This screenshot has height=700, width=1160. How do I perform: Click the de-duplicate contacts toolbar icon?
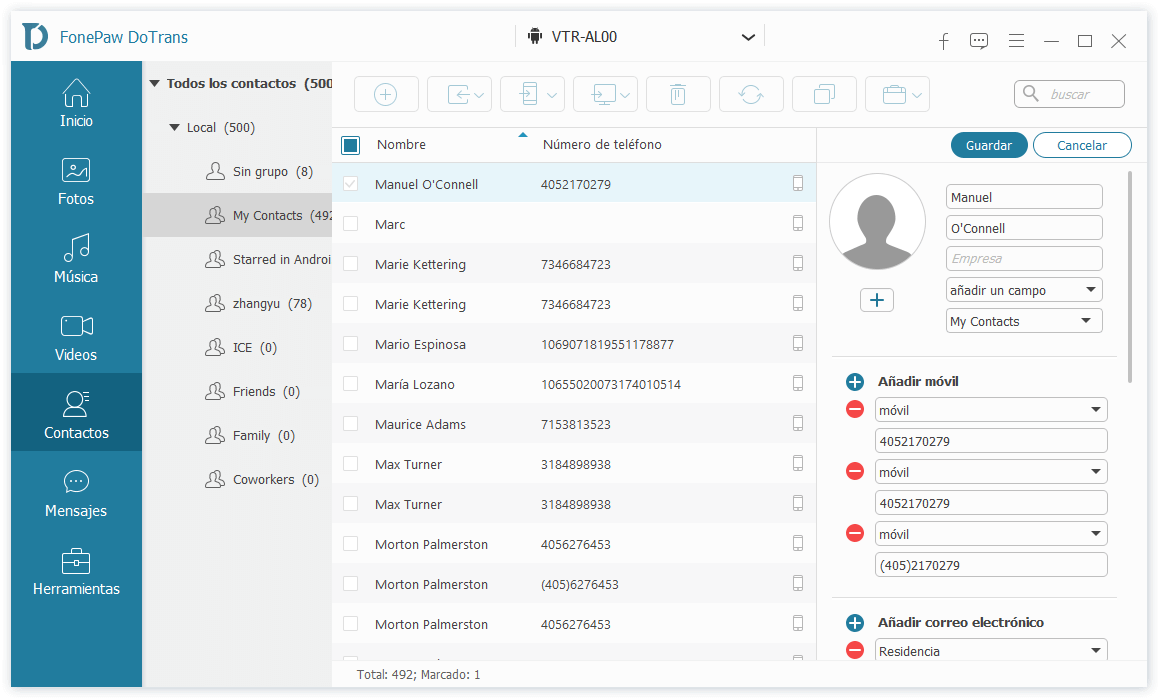coord(824,94)
